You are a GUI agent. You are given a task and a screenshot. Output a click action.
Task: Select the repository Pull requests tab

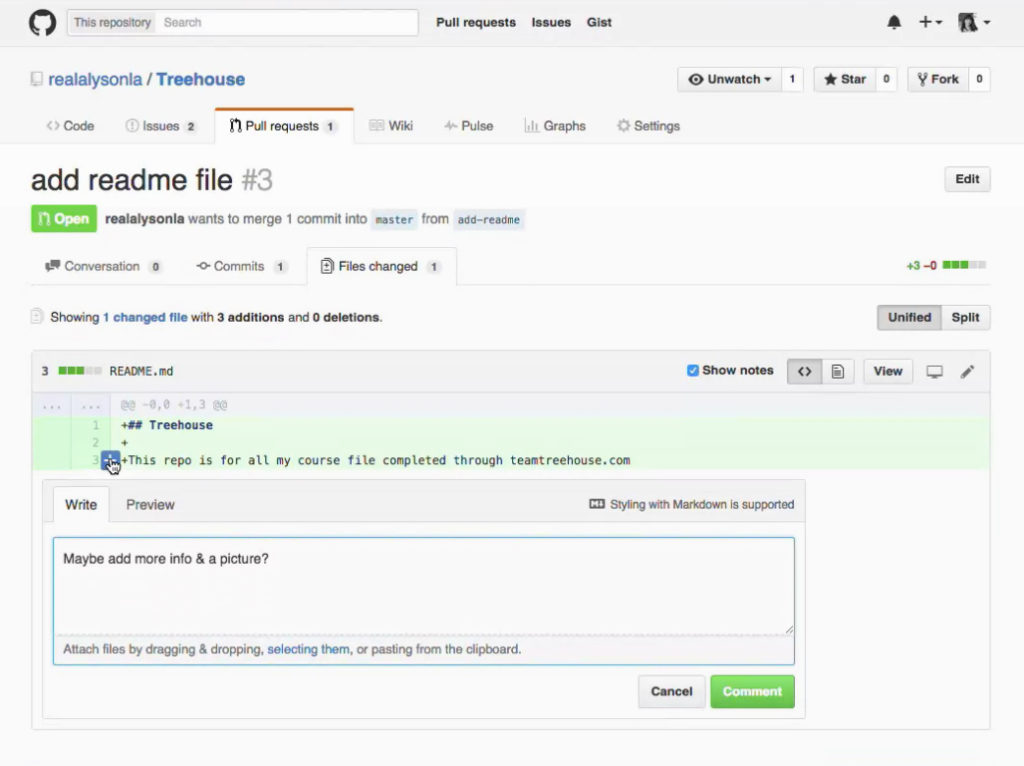pyautogui.click(x=284, y=126)
